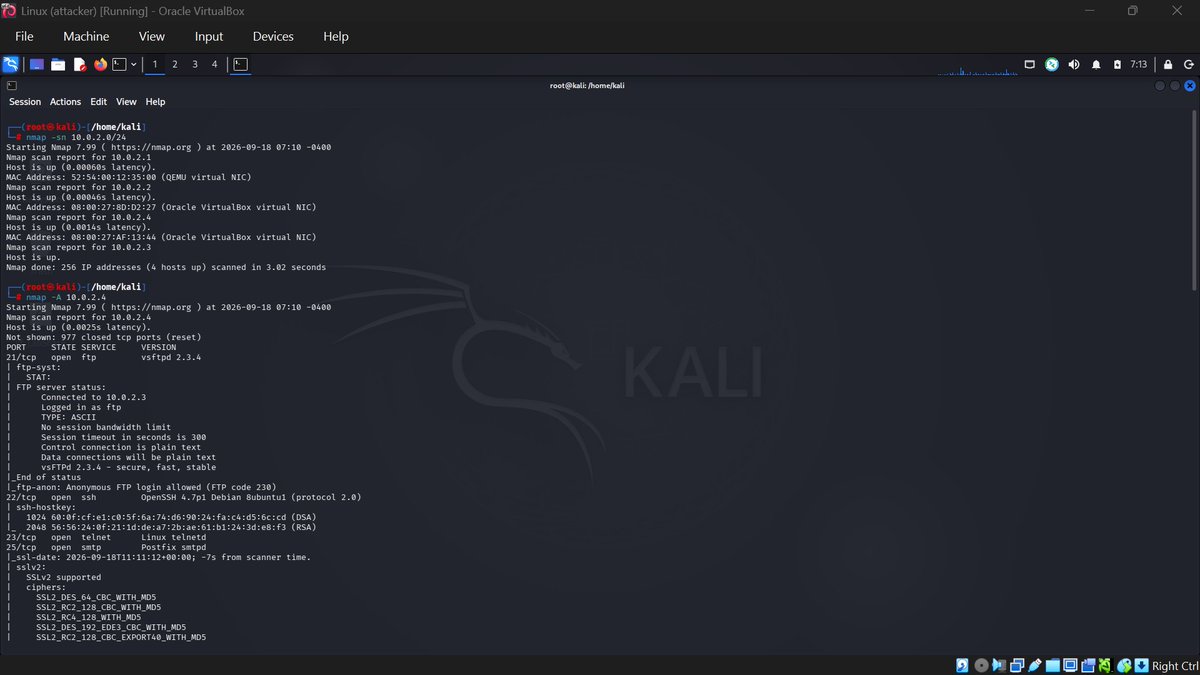Open the terminal View menu
This screenshot has height=675, width=1200.
(126, 102)
